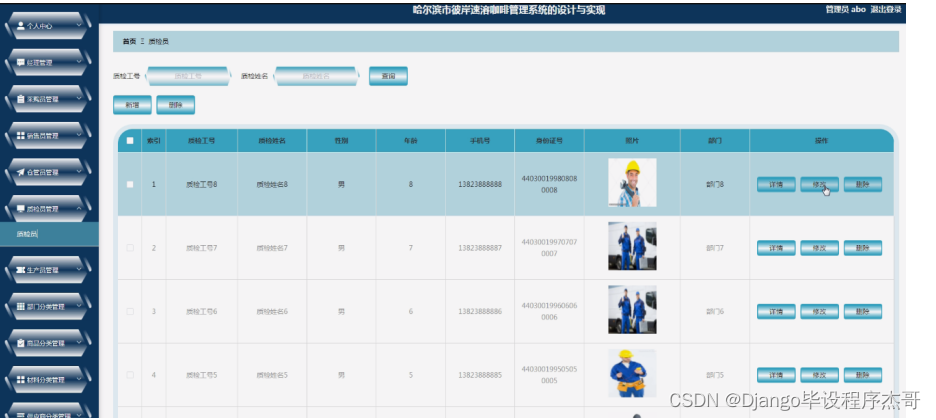This screenshot has width=936, height=420.
Task: Click the grid icon beside 销售员管理
Action: coord(21,136)
